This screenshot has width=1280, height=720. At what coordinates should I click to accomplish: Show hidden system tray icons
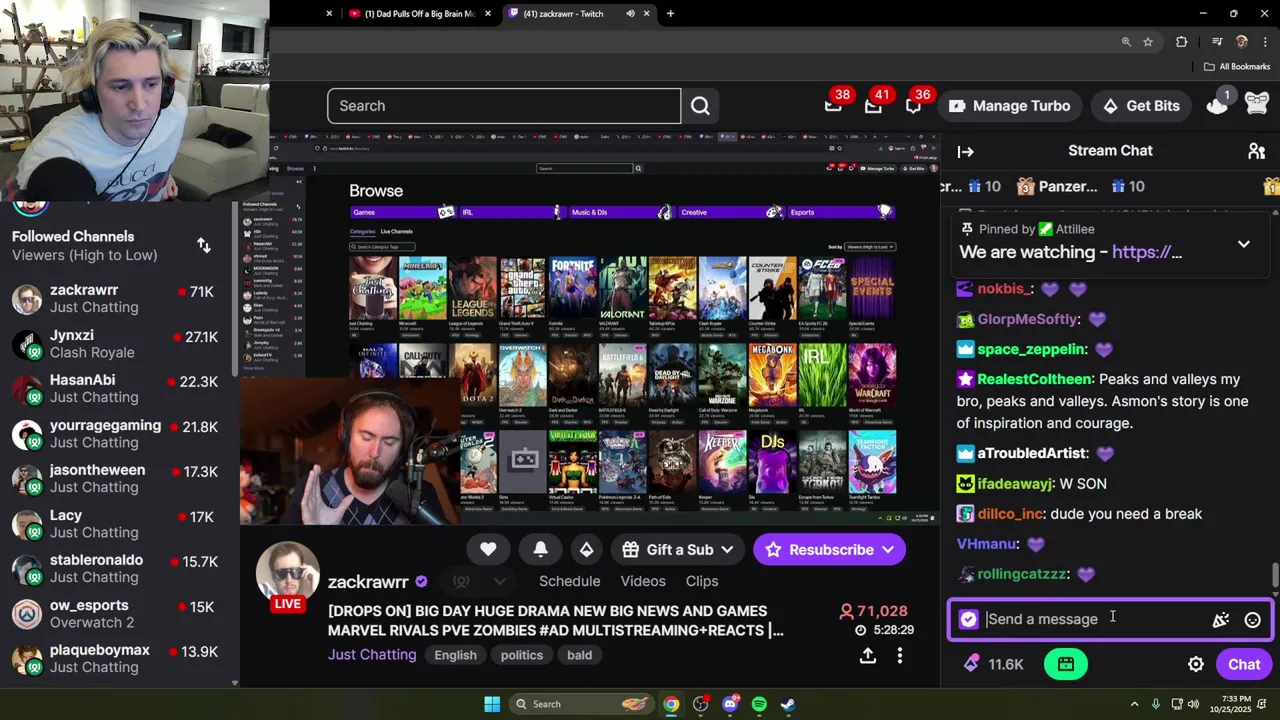(x=1133, y=704)
